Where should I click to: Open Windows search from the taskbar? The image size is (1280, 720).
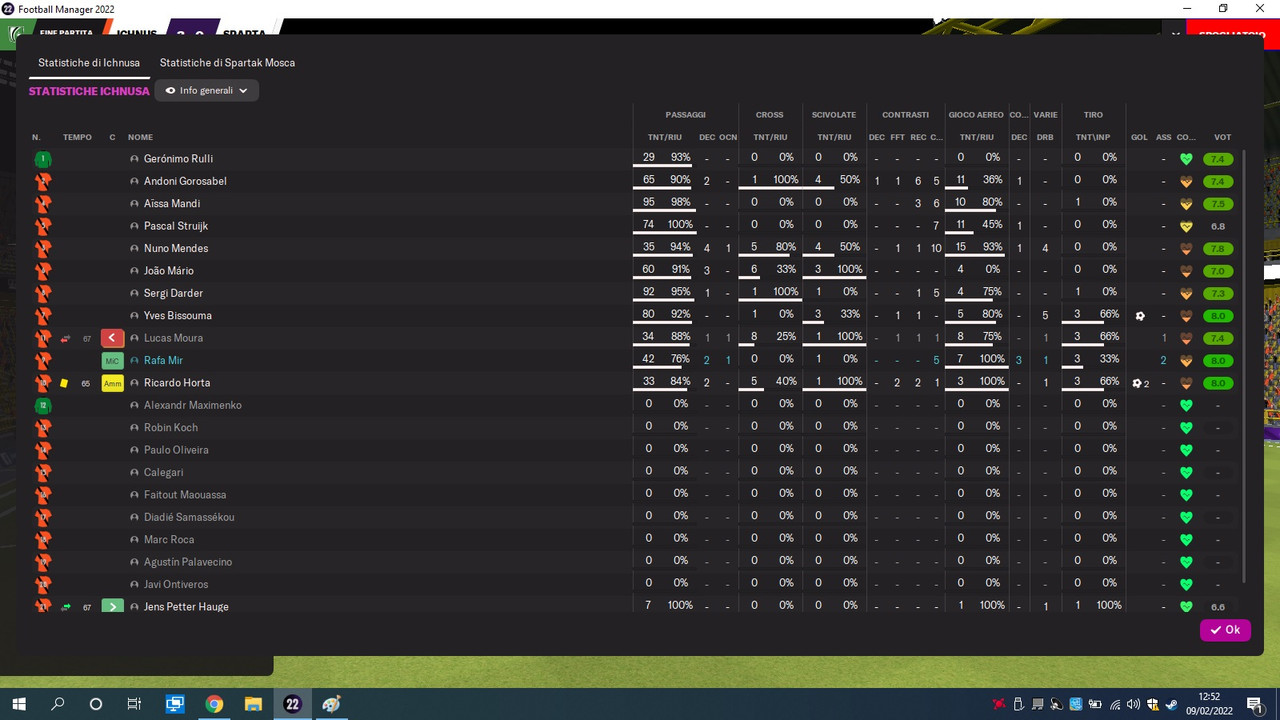tap(58, 704)
